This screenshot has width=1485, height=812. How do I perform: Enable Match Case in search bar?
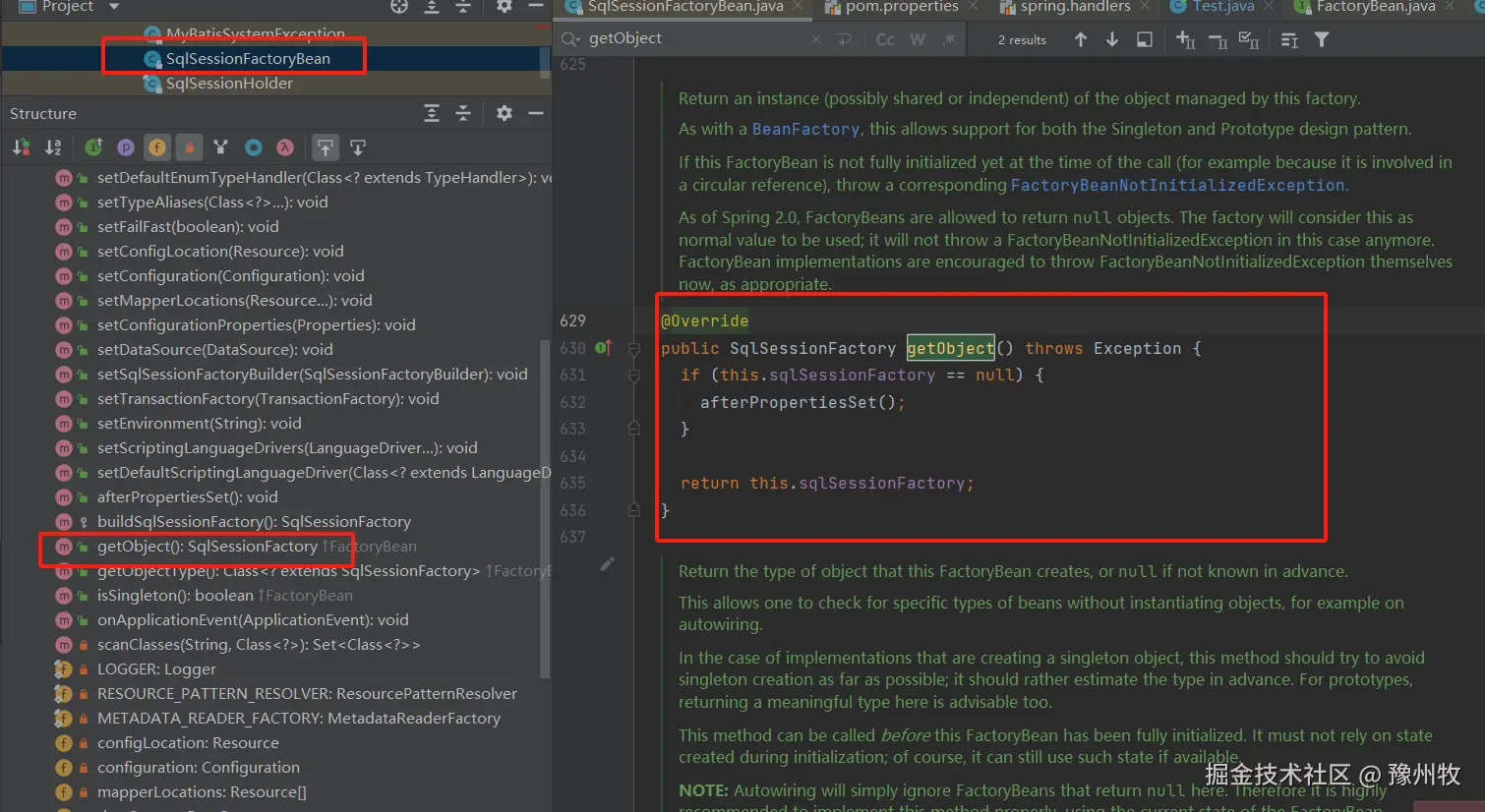(885, 39)
